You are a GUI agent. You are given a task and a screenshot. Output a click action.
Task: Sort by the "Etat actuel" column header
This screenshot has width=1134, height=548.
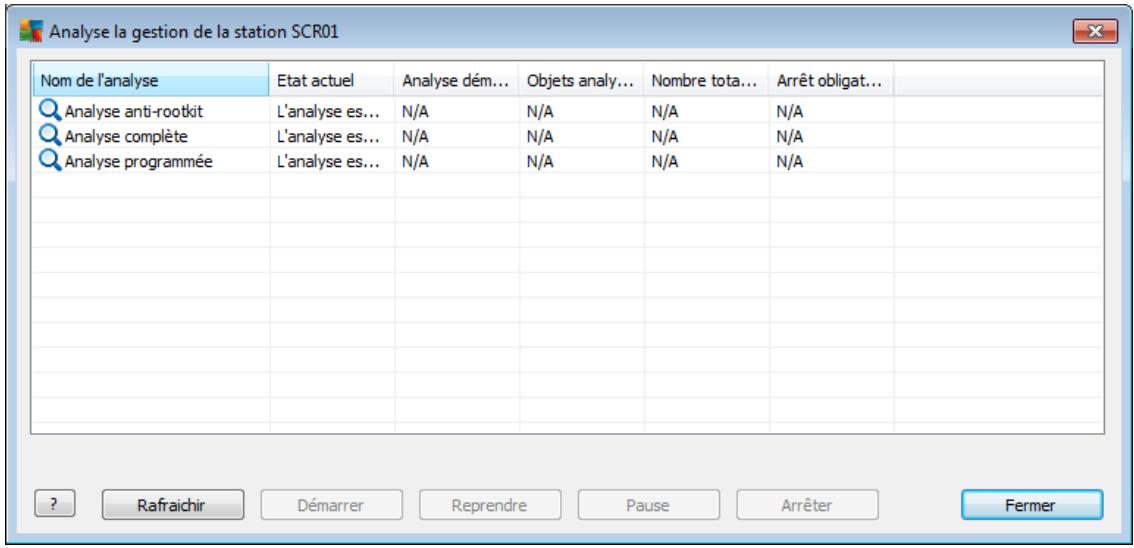pyautogui.click(x=331, y=80)
